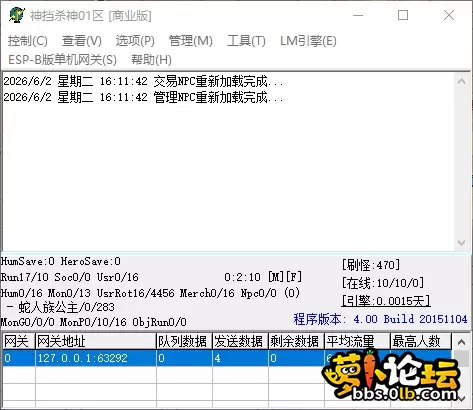This screenshot has height=410, width=473.
Task: Click the 平均流量 column header
Action: [x=357, y=341]
